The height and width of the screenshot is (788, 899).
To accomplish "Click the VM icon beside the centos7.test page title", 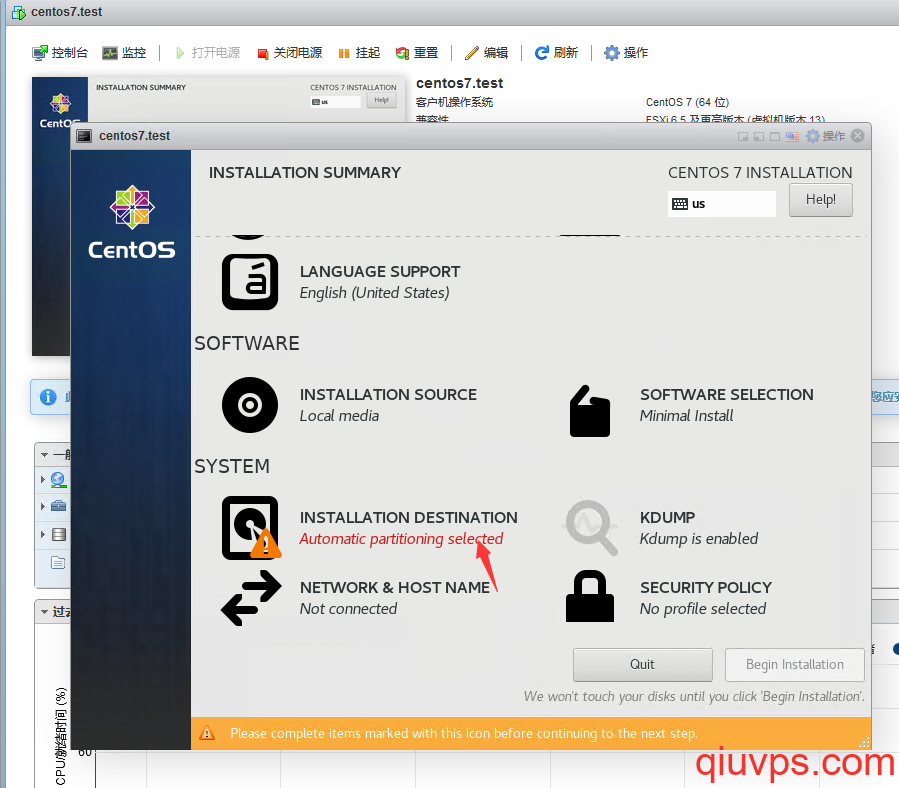I will 18,12.
